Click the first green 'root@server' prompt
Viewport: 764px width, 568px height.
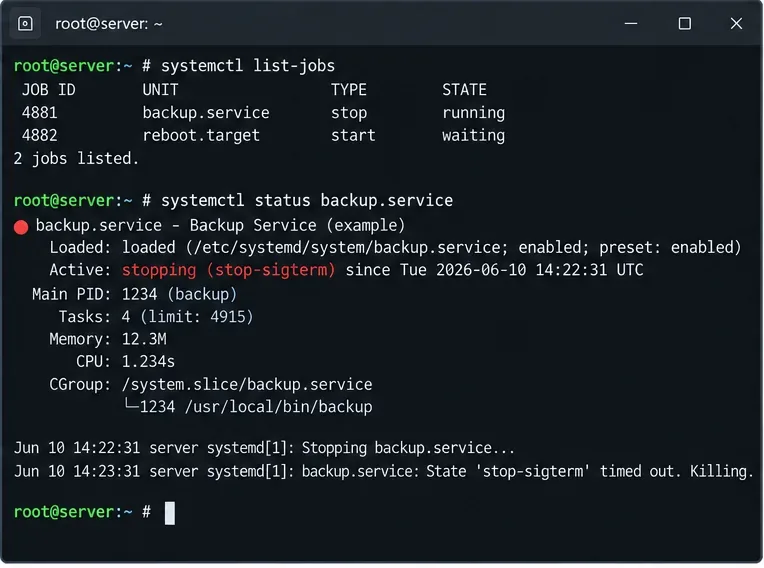(64, 66)
